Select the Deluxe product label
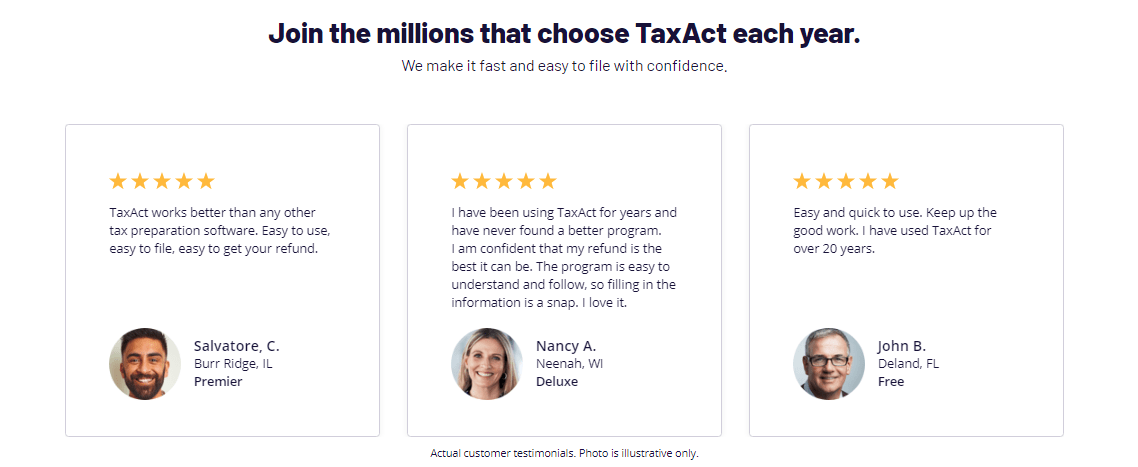The image size is (1138, 467). pyautogui.click(x=557, y=381)
